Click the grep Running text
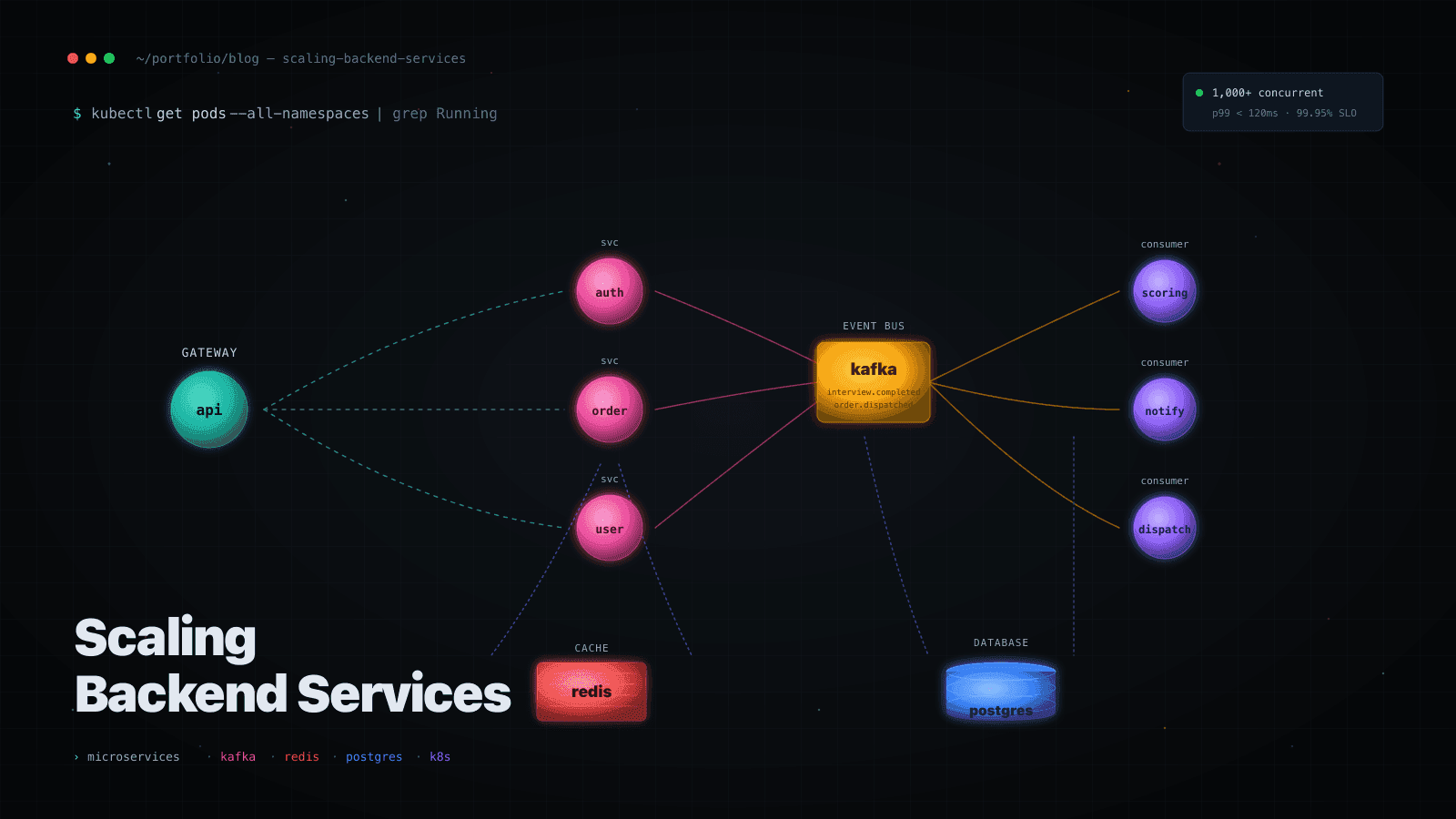Viewport: 1456px width, 819px height. click(x=445, y=114)
